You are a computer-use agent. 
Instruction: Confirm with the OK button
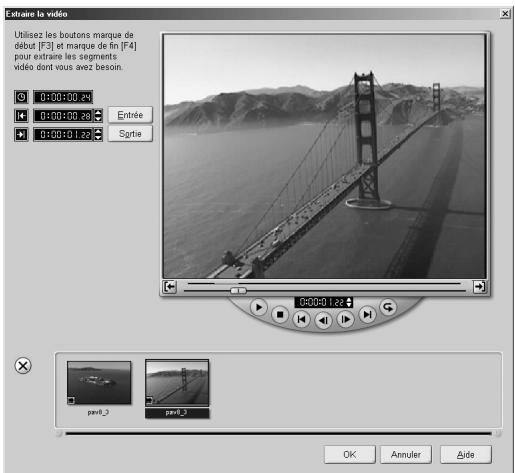coord(350,455)
